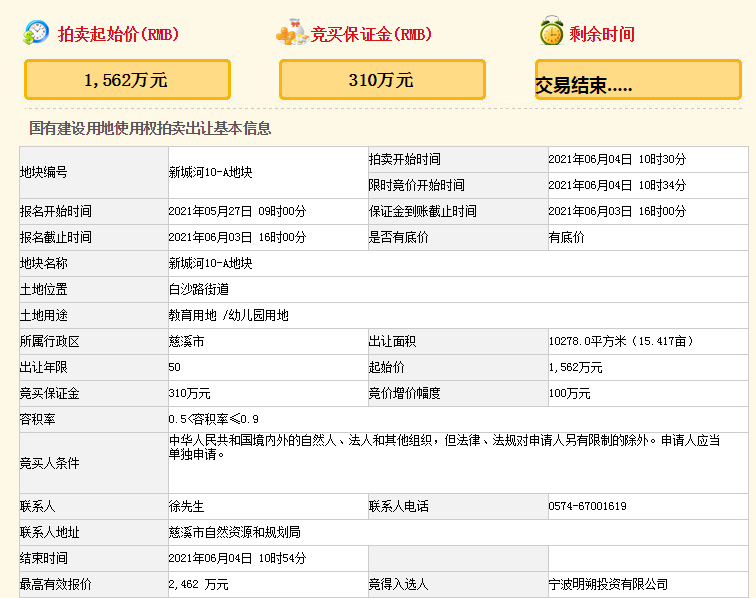The height and width of the screenshot is (598, 756).
Task: Click the contact name 徐先生
Action: [x=186, y=506]
